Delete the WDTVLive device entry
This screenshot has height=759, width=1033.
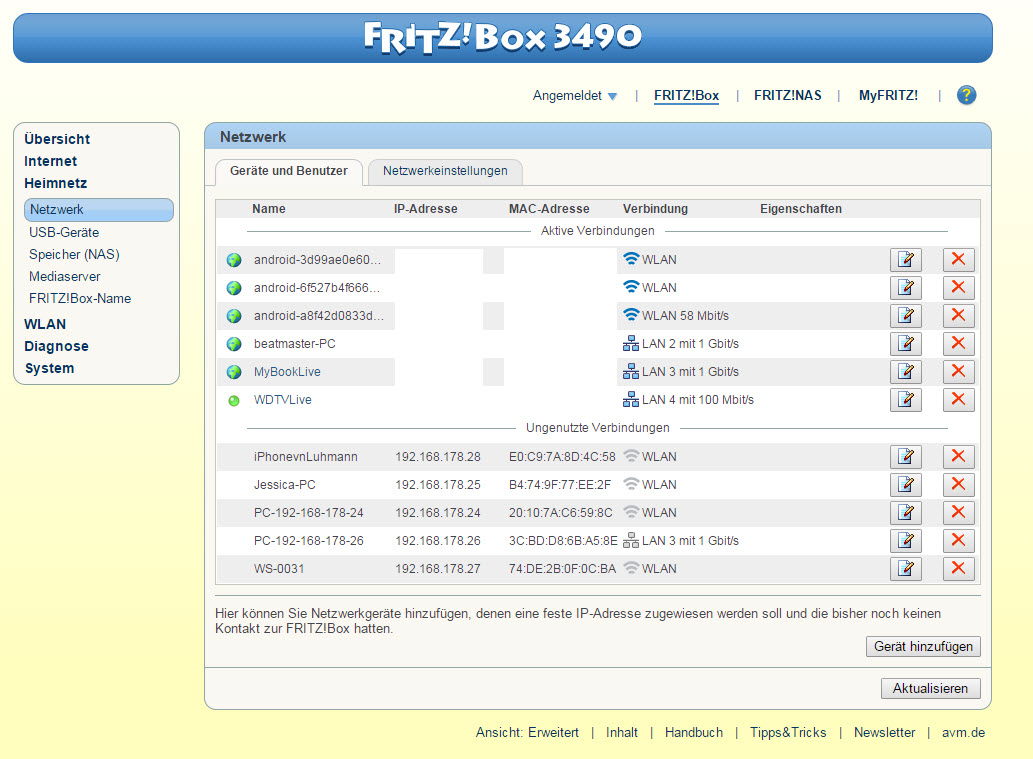959,399
